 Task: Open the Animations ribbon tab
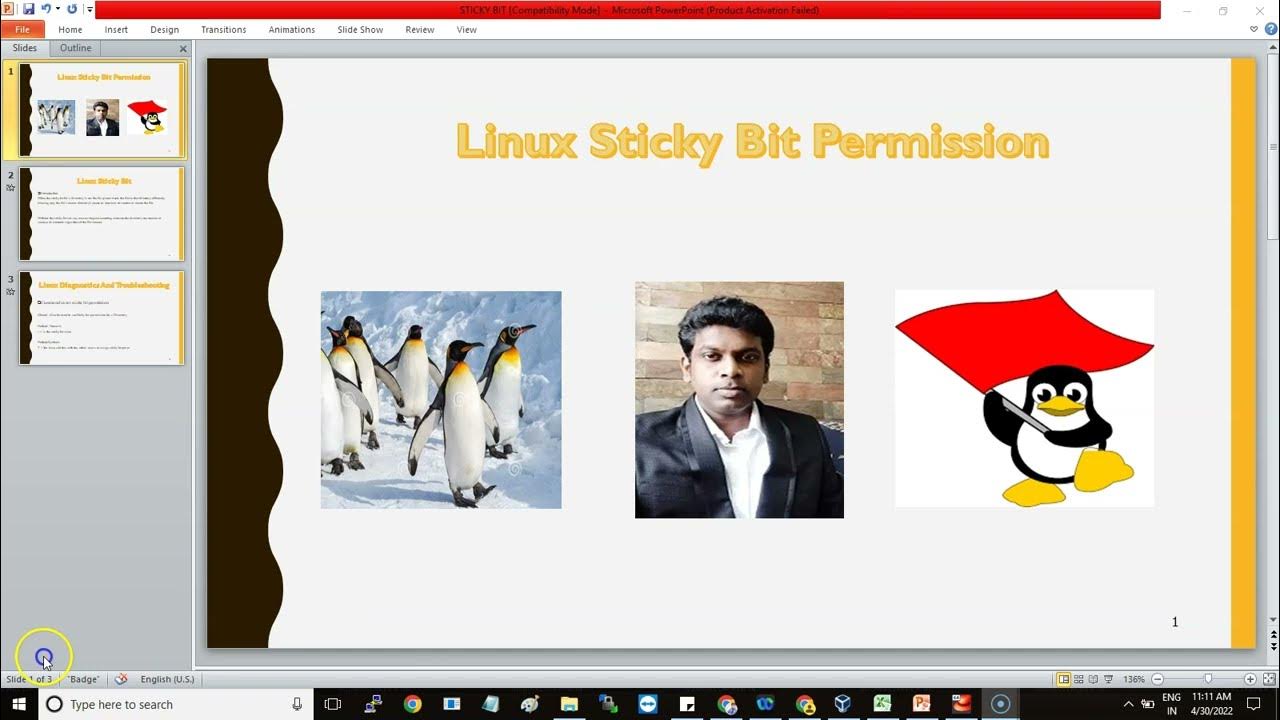tap(292, 30)
